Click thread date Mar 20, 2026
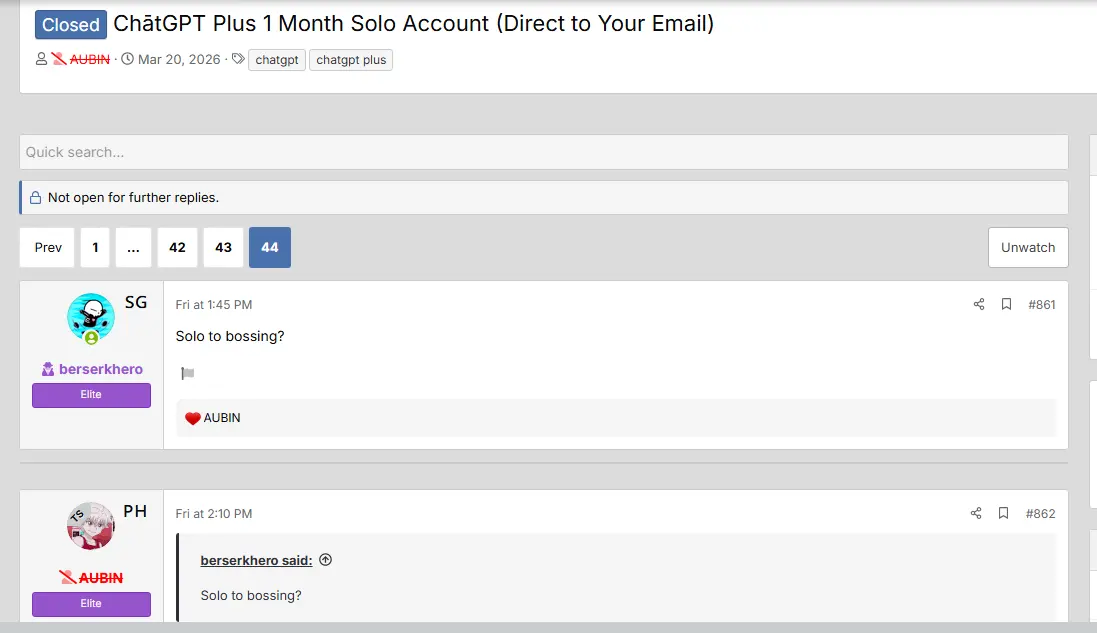 click(179, 59)
